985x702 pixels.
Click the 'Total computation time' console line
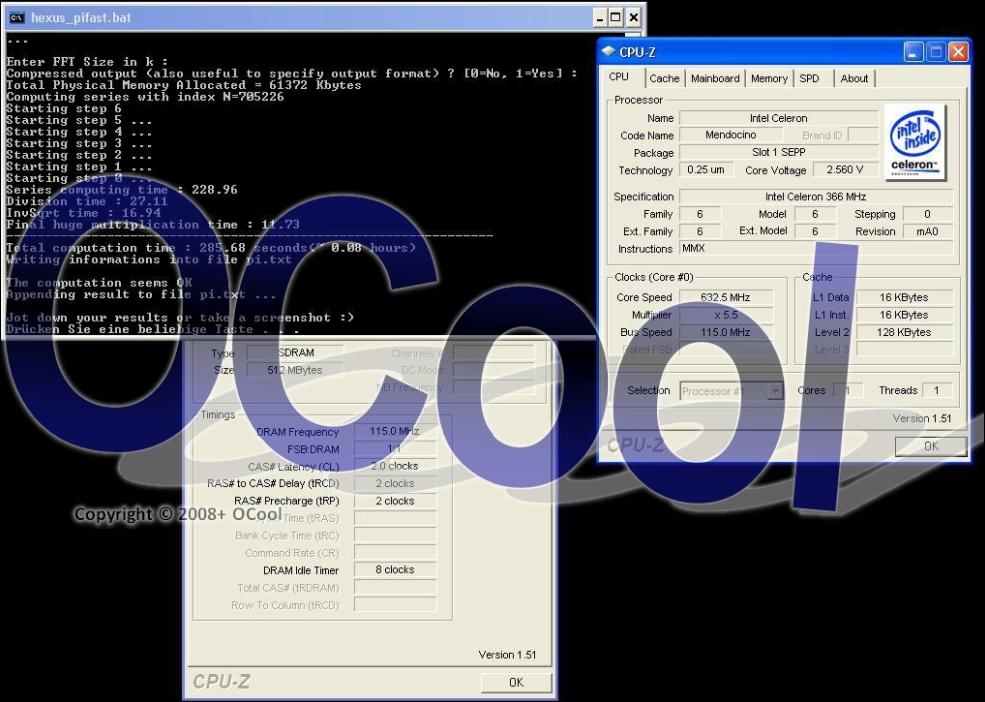pyautogui.click(x=211, y=248)
